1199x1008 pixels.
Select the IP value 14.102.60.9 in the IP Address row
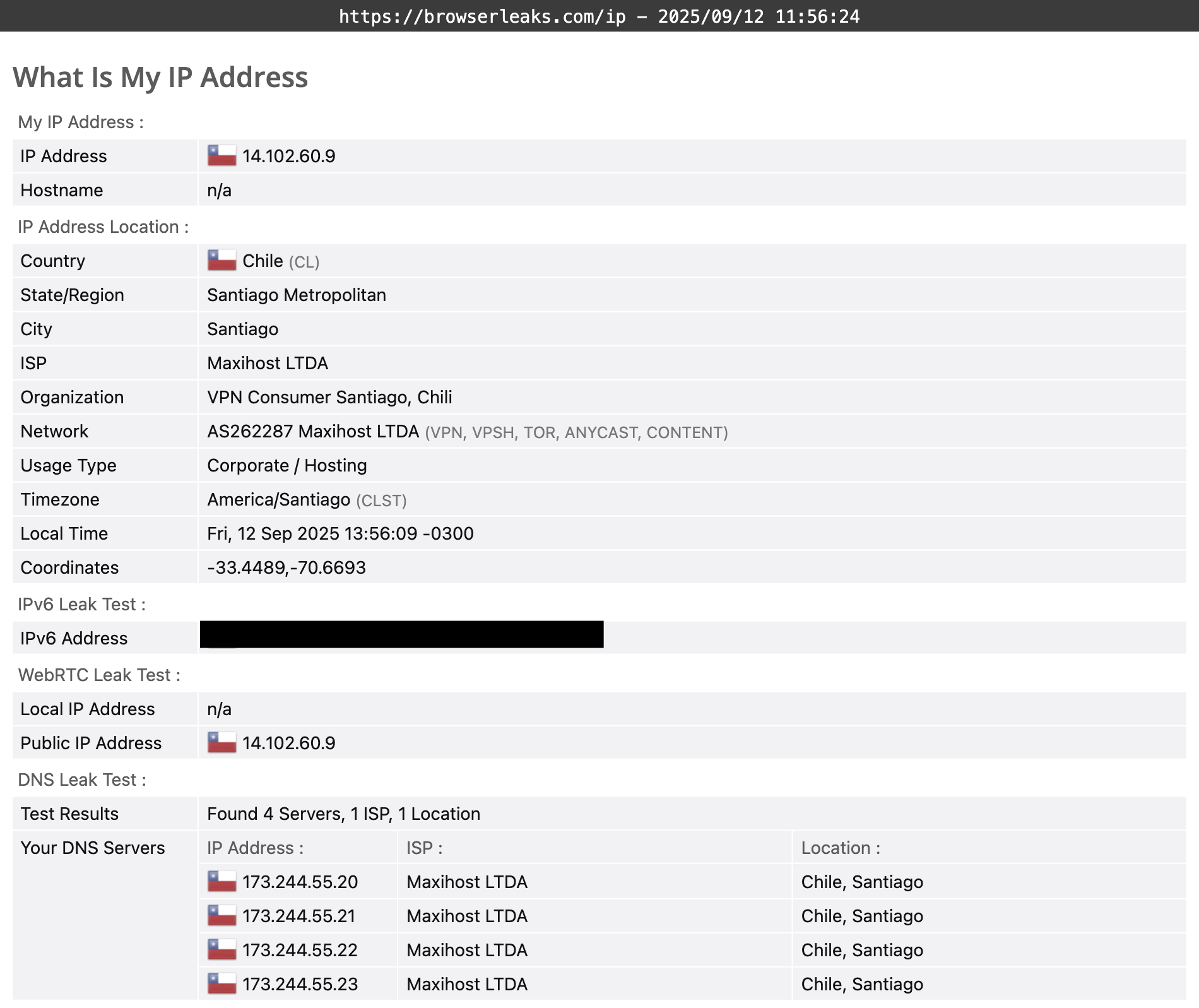point(289,156)
